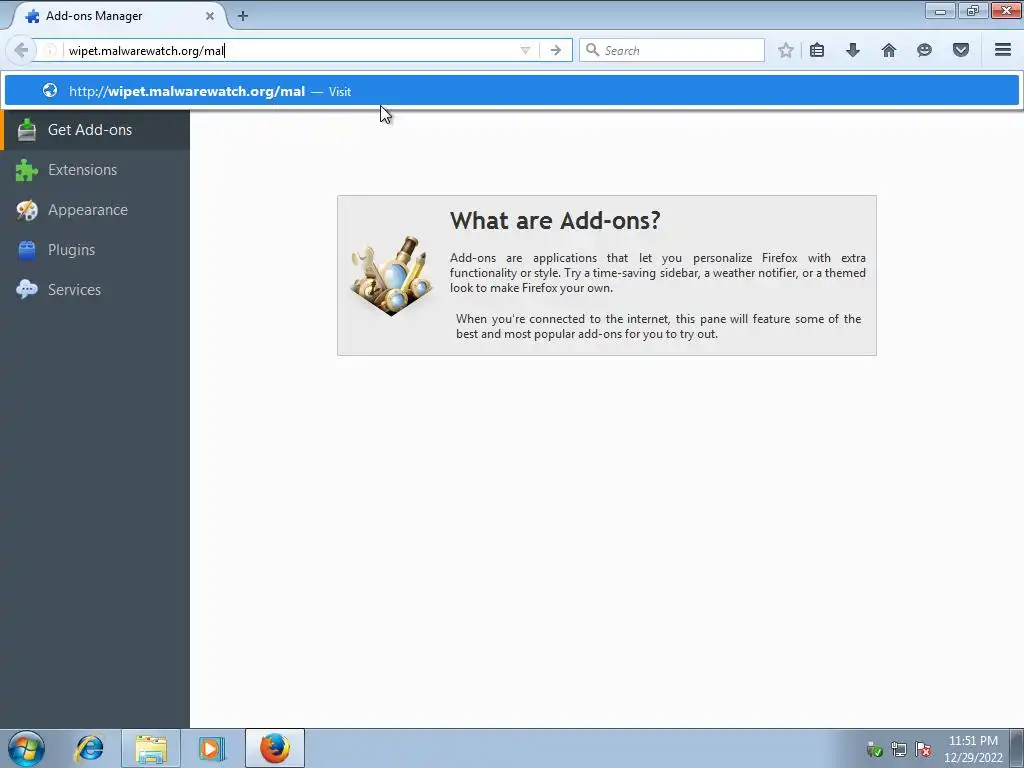The height and width of the screenshot is (768, 1024).
Task: Open the Downloads arrow icon
Action: click(853, 50)
